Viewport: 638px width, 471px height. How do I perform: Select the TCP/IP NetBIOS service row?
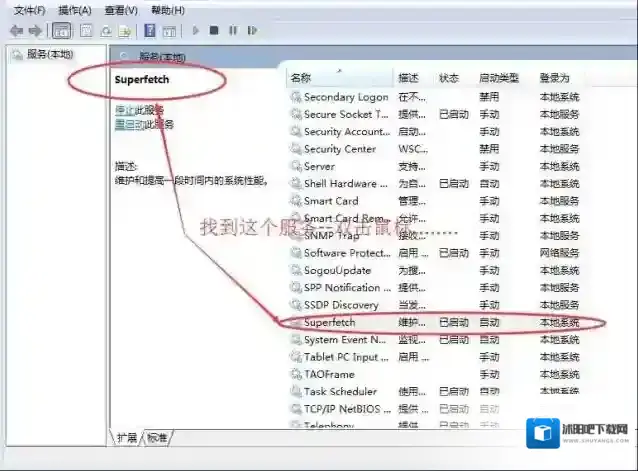(x=435, y=409)
